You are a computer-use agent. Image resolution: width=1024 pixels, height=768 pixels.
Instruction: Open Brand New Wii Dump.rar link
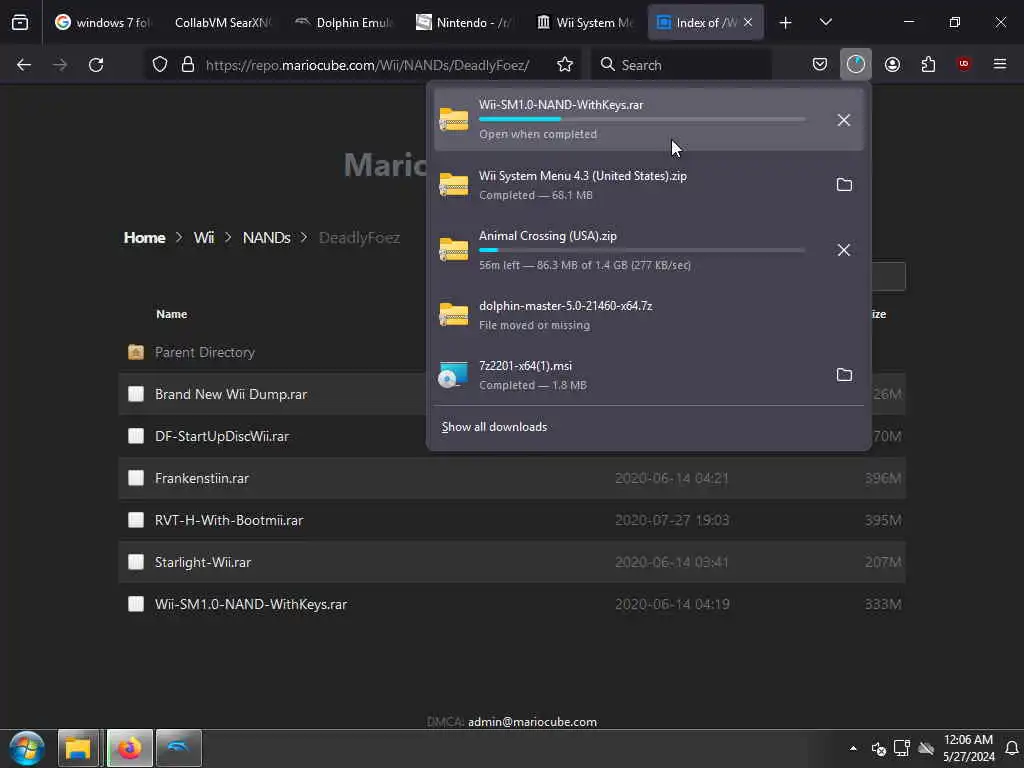click(231, 394)
